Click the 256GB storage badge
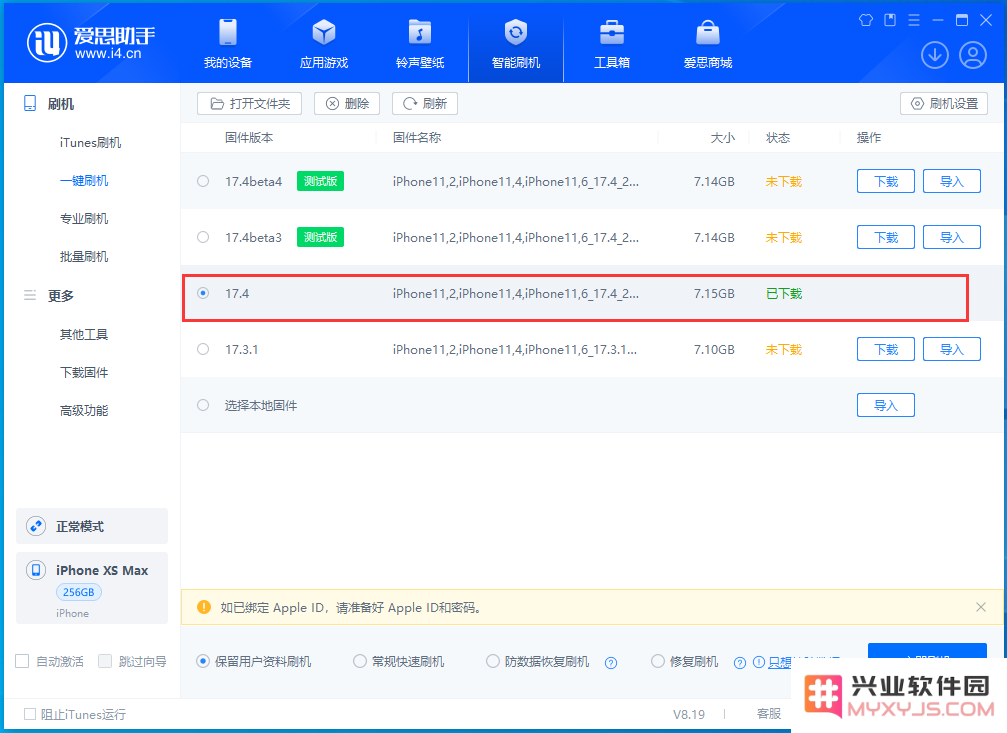The height and width of the screenshot is (733, 1007). [78, 592]
